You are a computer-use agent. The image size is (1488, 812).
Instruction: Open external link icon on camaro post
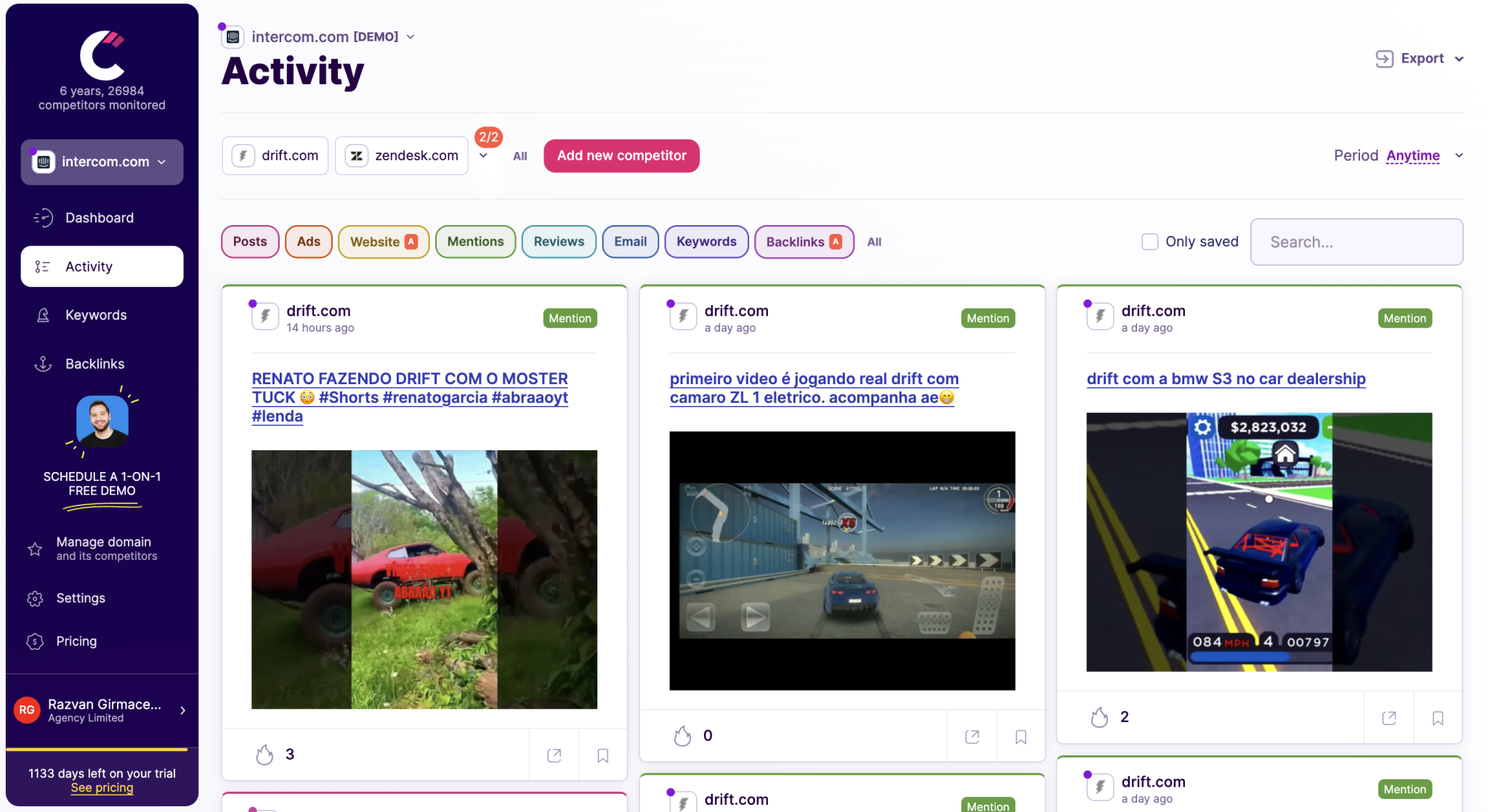[x=971, y=736]
